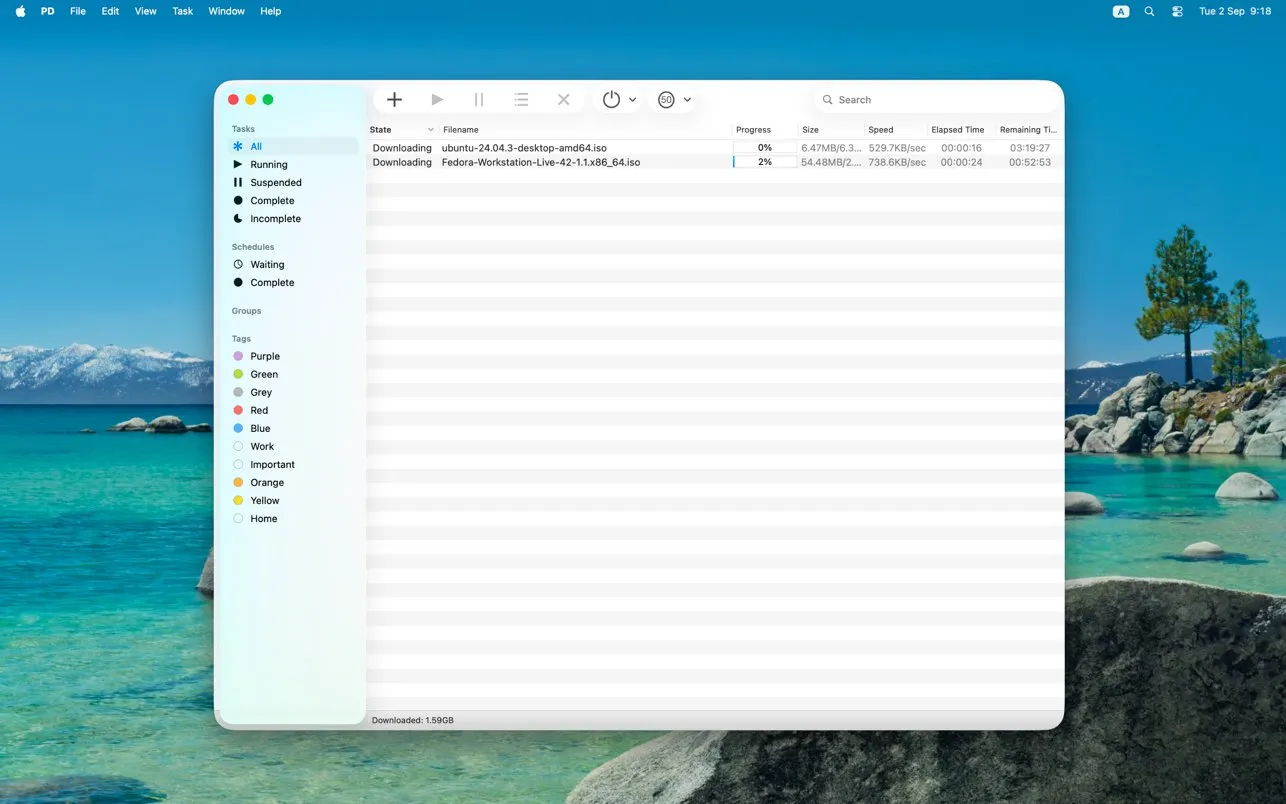Viewport: 1286px width, 804px height.
Task: Open the task list details icon
Action: coord(520,99)
